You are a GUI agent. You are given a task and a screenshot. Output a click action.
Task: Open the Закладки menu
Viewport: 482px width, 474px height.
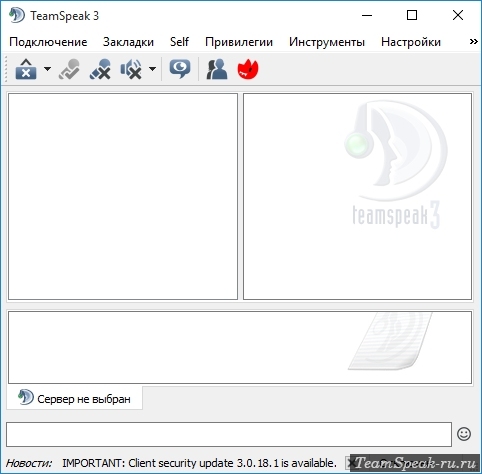(x=128, y=42)
